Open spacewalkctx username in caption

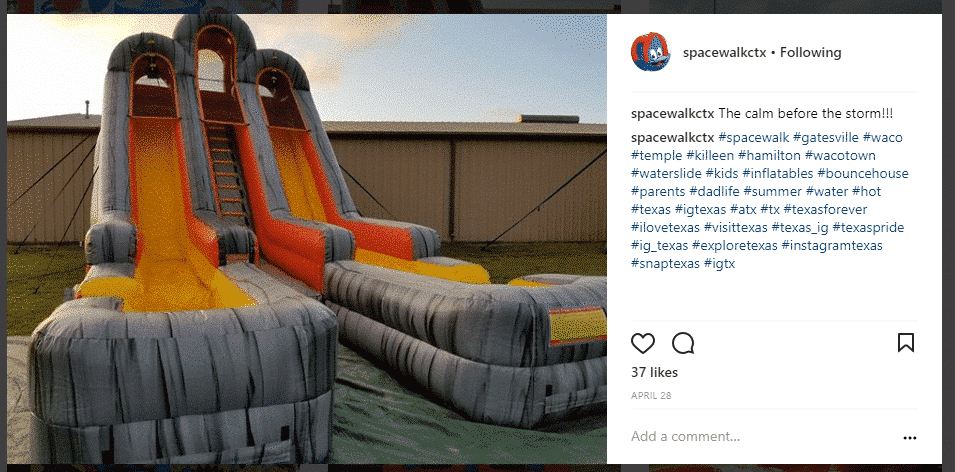coord(672,113)
